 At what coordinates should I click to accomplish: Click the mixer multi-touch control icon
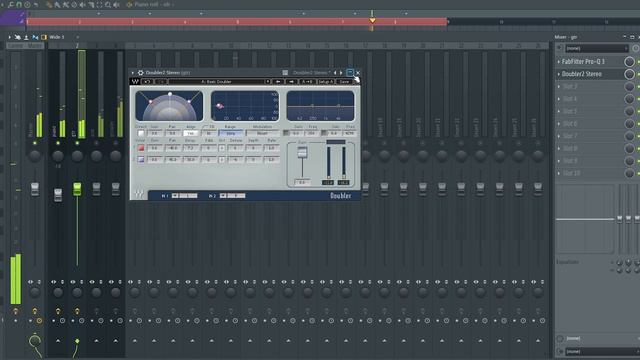18,37
